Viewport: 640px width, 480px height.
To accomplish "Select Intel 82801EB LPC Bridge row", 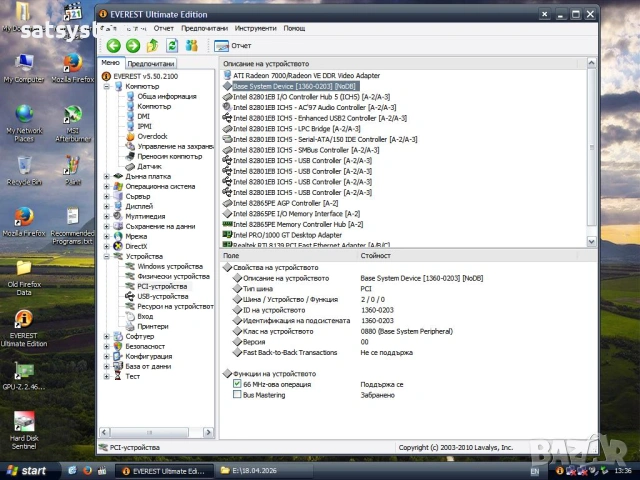I will 296,129.
